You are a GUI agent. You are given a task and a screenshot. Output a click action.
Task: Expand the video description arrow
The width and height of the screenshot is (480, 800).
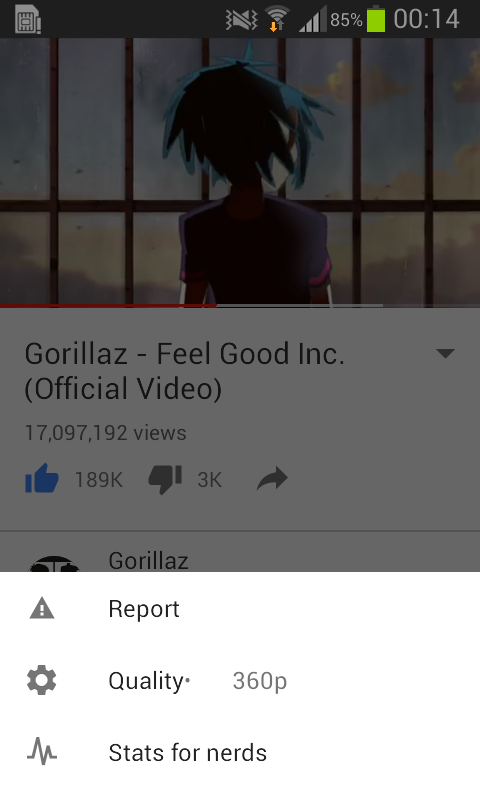coord(445,353)
